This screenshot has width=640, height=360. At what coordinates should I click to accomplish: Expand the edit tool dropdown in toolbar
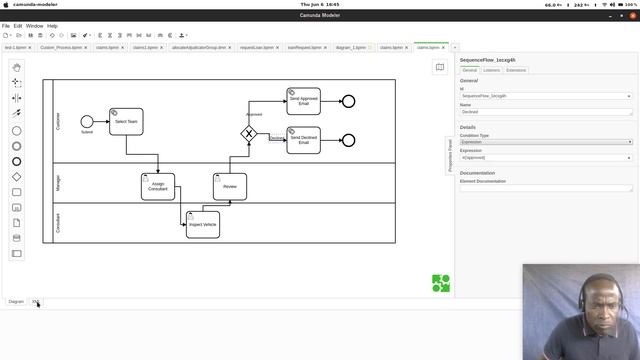coord(90,36)
